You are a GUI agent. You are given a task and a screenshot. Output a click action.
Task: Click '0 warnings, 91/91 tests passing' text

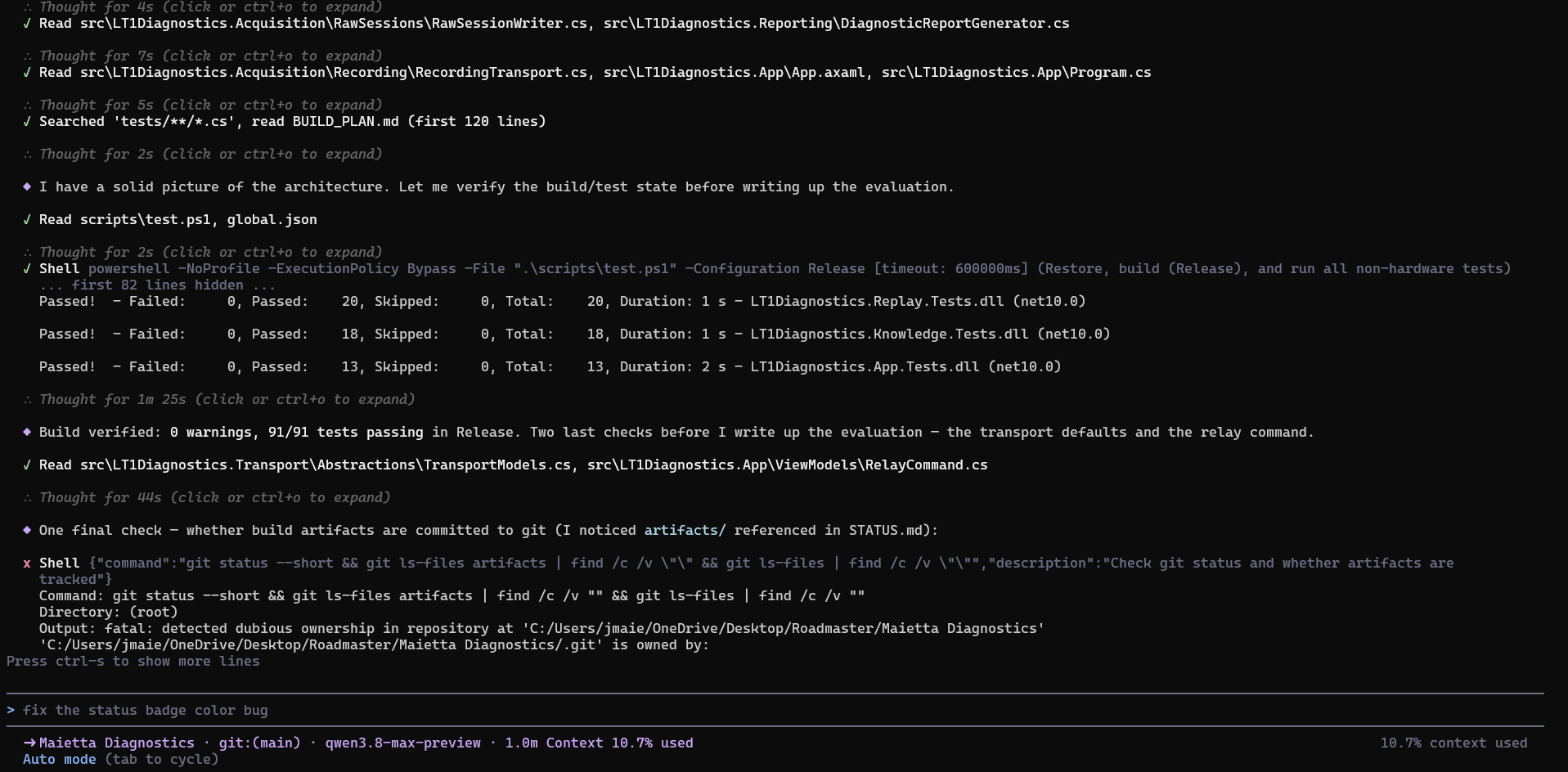coord(297,432)
